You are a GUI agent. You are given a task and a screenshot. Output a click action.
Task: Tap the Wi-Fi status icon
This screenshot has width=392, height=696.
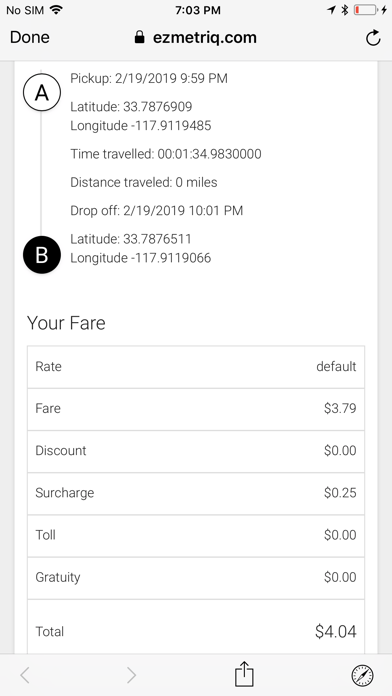point(56,10)
